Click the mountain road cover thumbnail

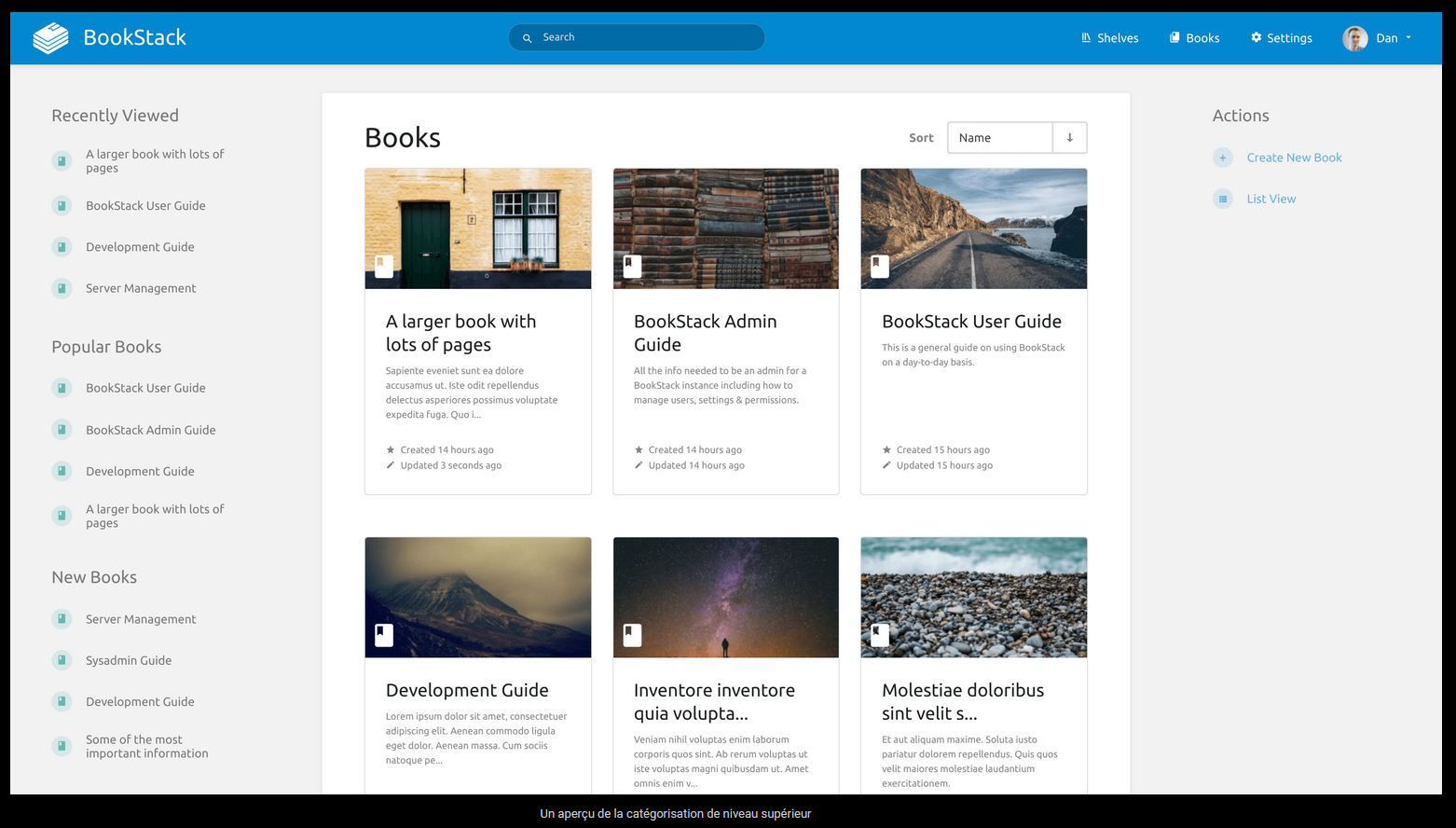pyautogui.click(x=974, y=228)
